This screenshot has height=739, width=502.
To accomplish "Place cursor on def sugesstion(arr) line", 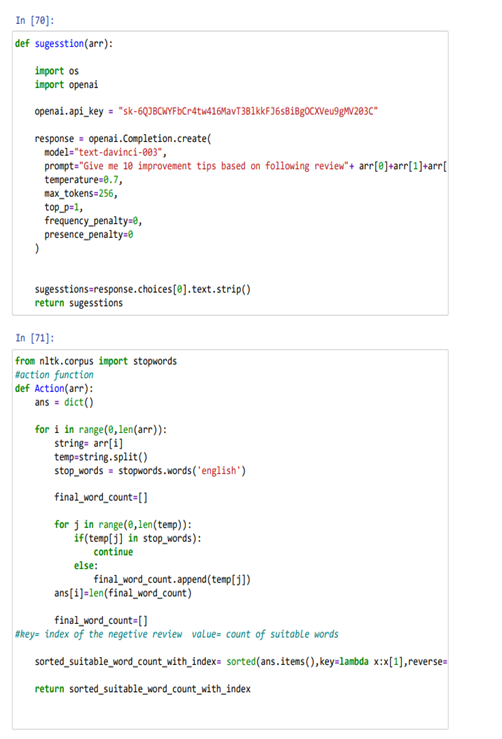I will point(64,44).
